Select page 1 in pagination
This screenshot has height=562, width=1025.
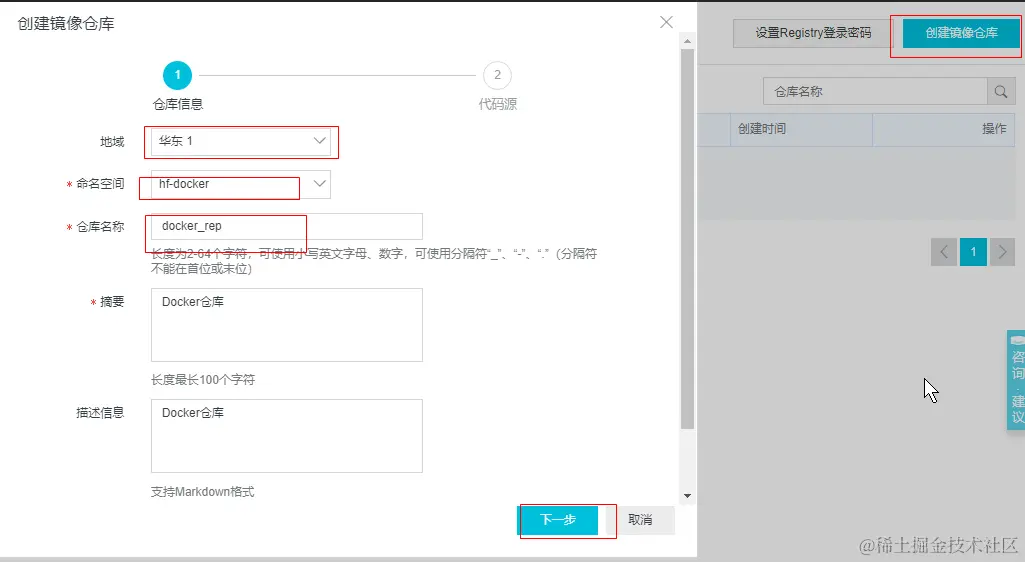click(973, 252)
